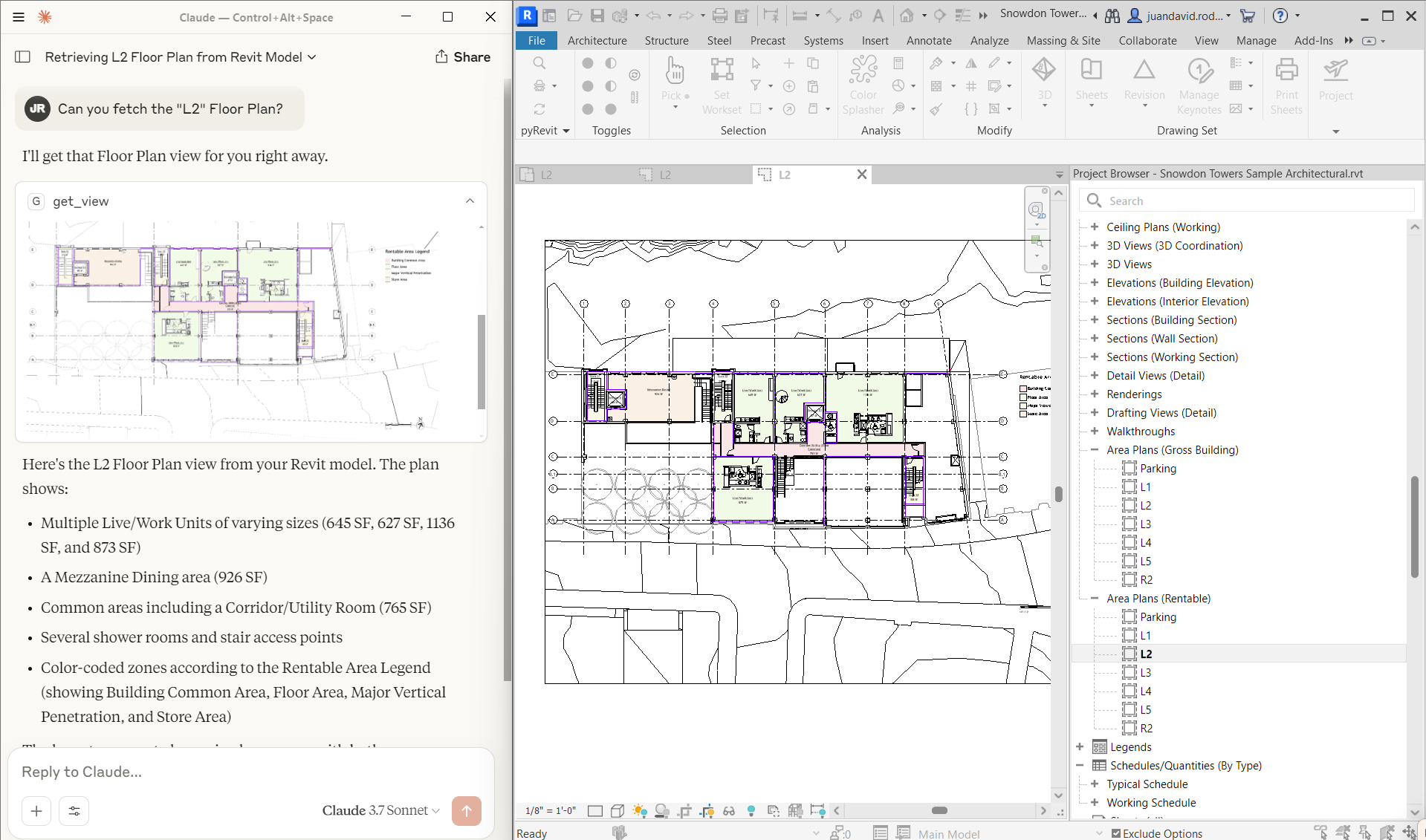The width and height of the screenshot is (1426, 840).
Task: Open Parking under Area Plans (Gross Building)
Action: (1158, 468)
